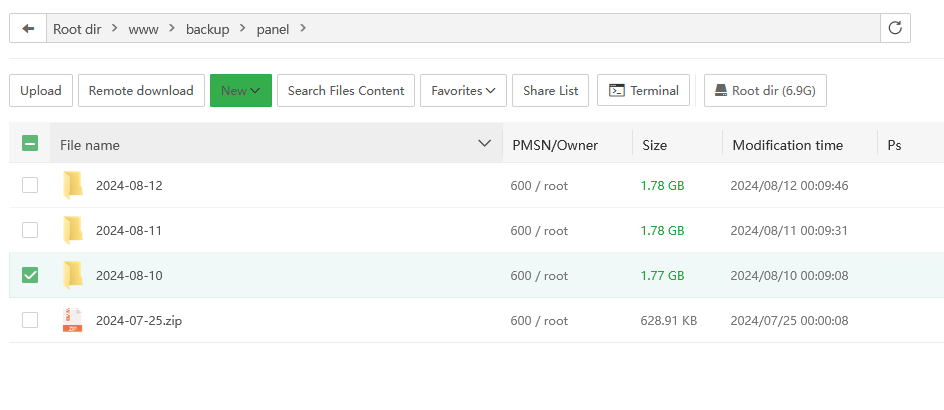
Task: Check the 2024-08-12 row checkbox
Action: pyautogui.click(x=30, y=185)
